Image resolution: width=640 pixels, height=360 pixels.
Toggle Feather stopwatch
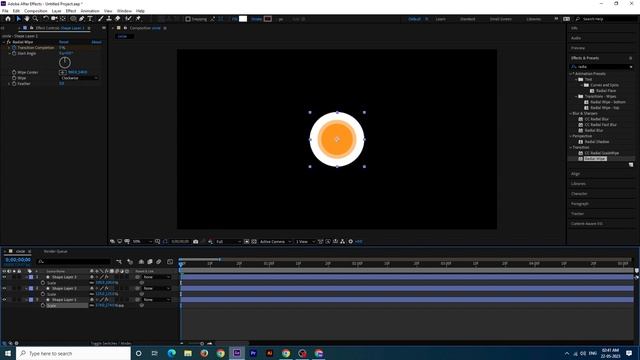14,84
